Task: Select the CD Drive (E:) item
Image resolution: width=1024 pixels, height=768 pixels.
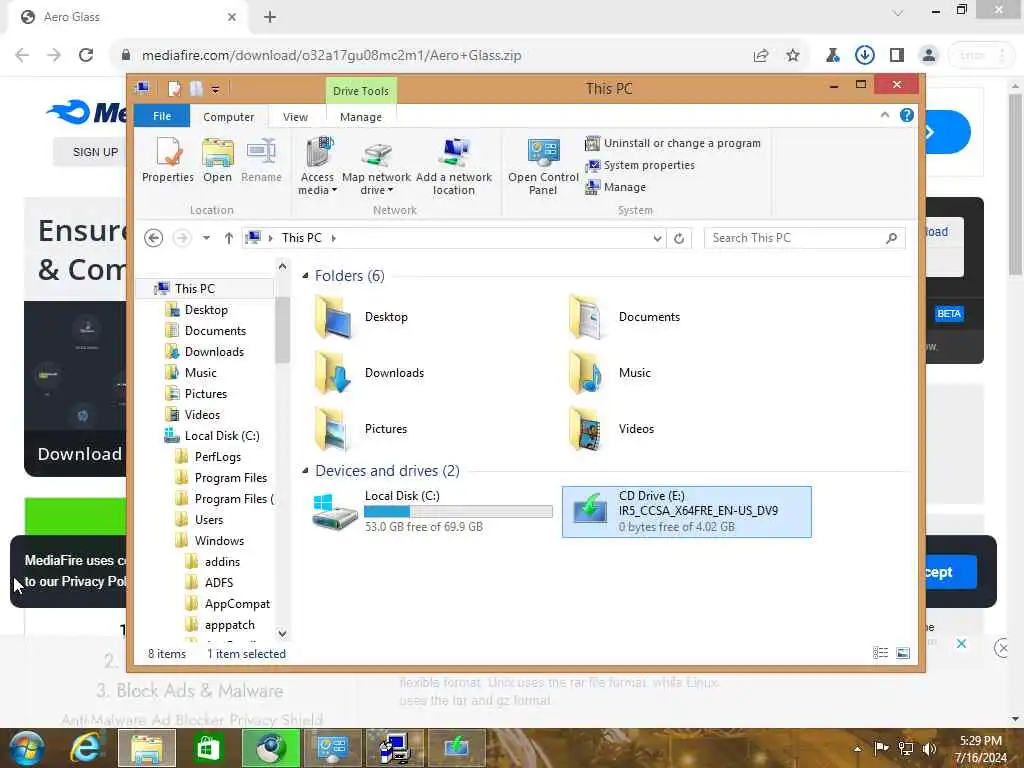Action: tap(686, 512)
